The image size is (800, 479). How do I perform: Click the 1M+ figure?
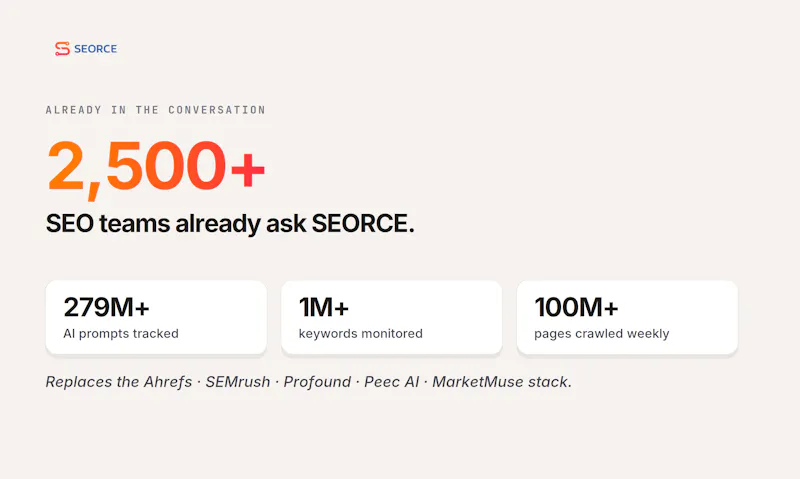point(323,307)
